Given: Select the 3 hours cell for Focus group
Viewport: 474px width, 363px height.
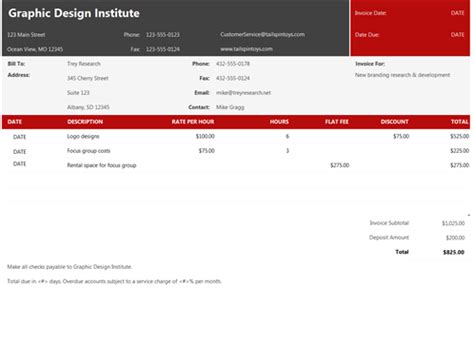Looking at the screenshot, I should tap(287, 151).
